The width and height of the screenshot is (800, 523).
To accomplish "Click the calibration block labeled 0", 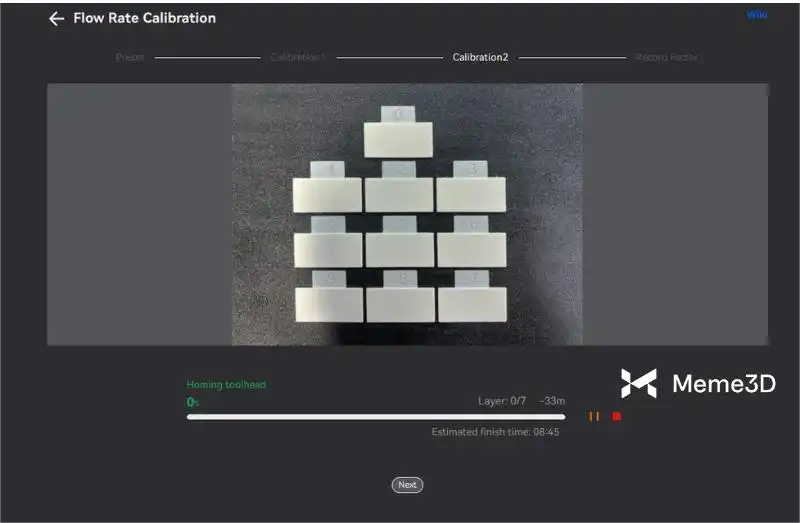I will pos(398,136).
